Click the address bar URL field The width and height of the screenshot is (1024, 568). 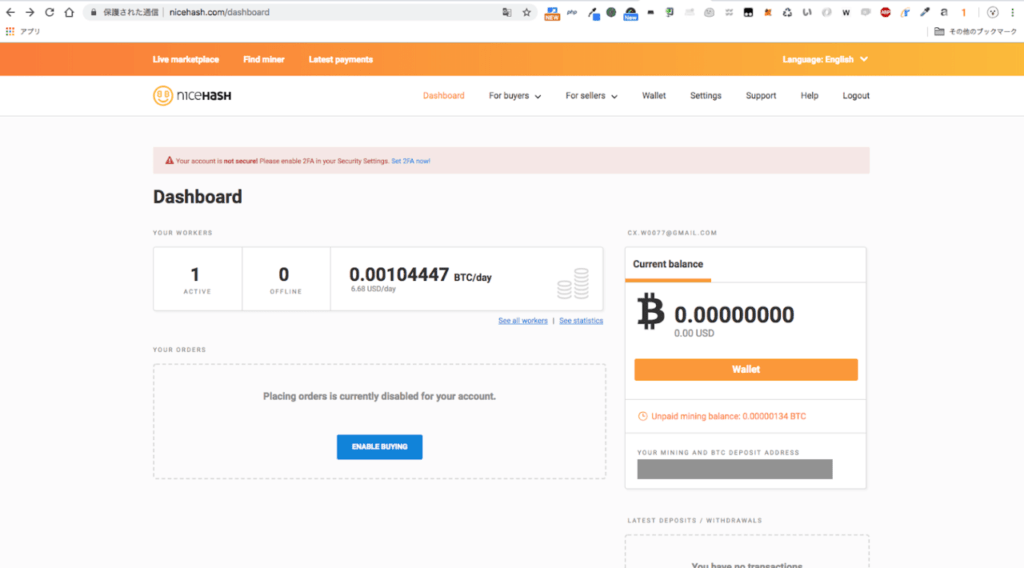[300, 13]
